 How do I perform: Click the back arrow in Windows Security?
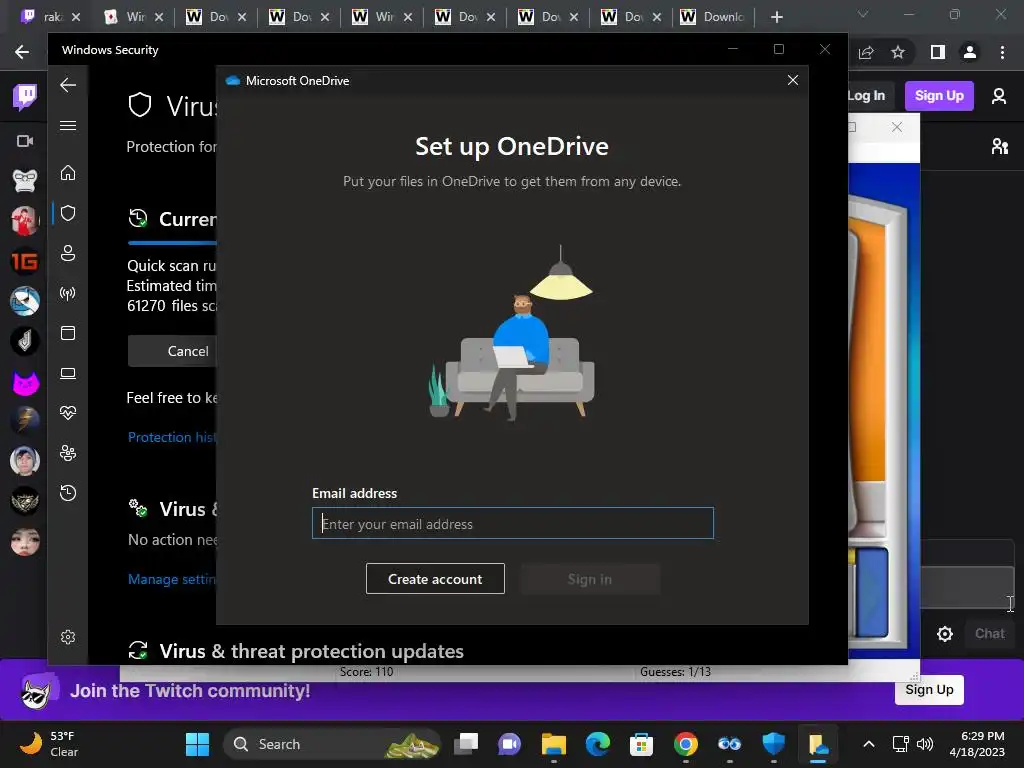(x=68, y=85)
